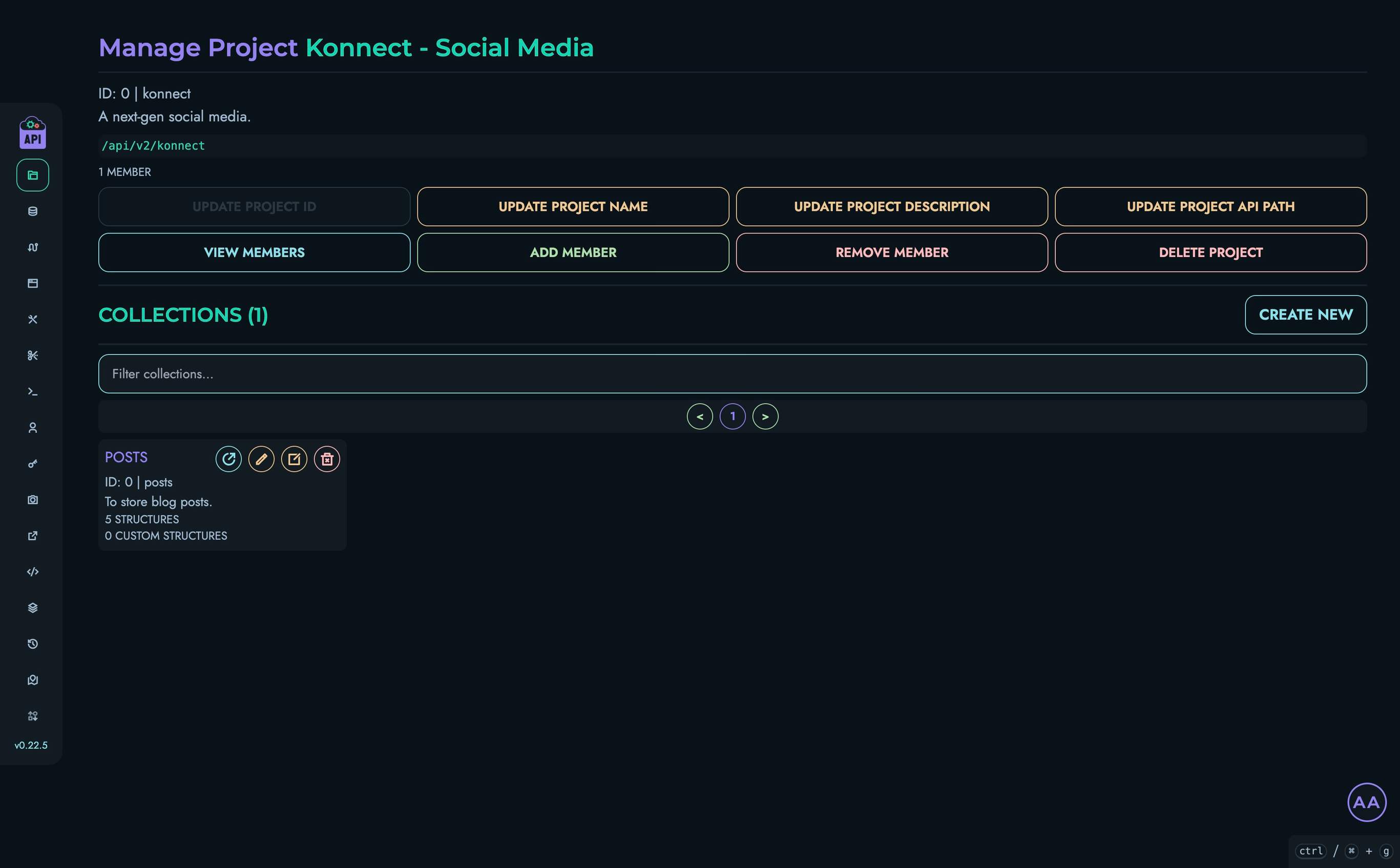Open the stacked layers icon in sidebar
The image size is (1400, 868).
[33, 608]
